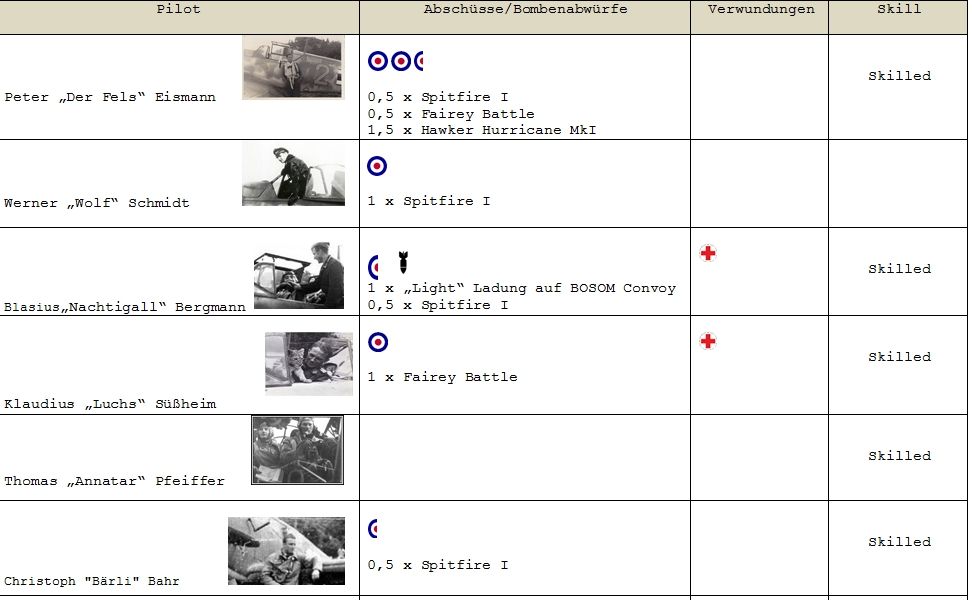Click the half roundel in Bergmann's row
The height and width of the screenshot is (600, 972).
373,267
